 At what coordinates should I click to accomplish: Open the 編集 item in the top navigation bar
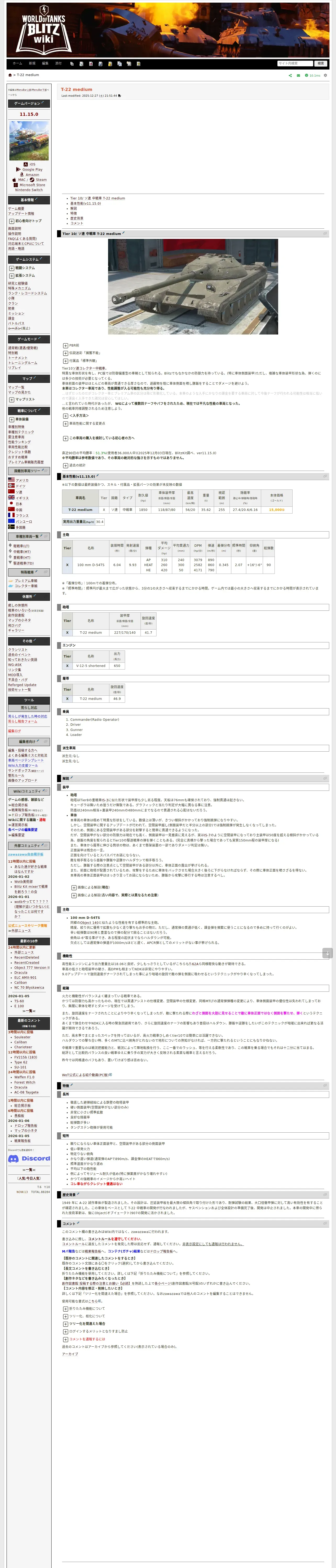click(x=45, y=63)
